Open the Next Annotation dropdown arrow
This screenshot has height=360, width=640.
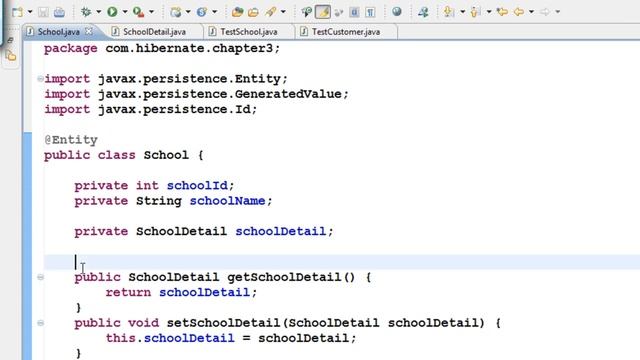(x=462, y=12)
